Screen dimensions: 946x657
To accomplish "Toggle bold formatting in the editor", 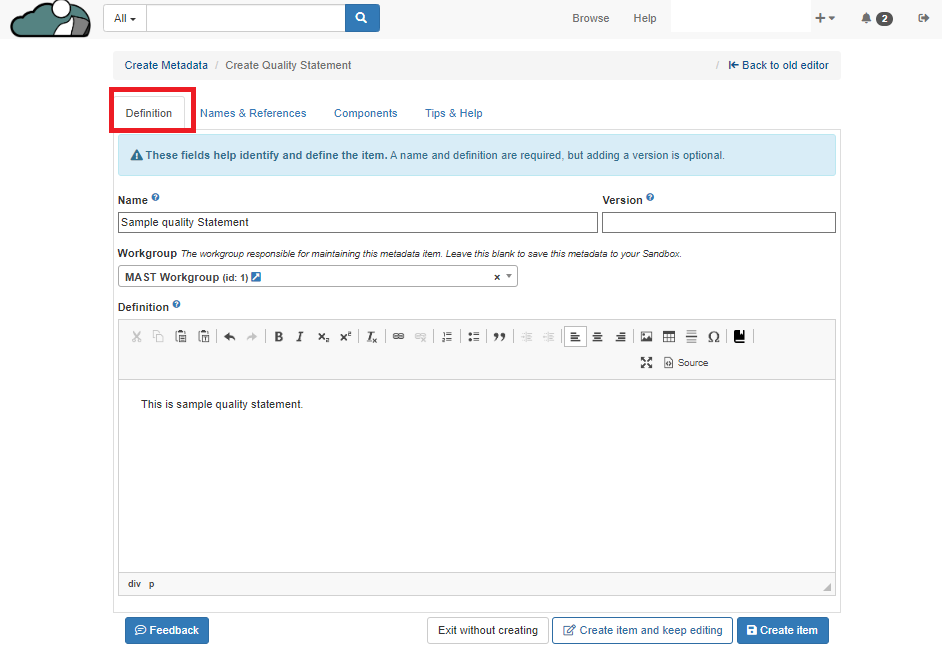I will tap(279, 337).
